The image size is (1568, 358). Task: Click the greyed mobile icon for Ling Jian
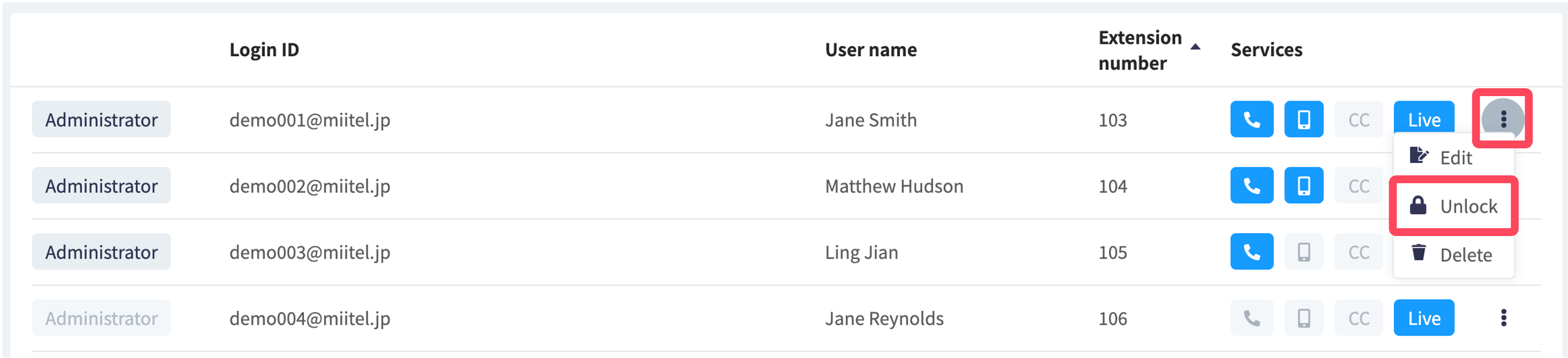(1303, 252)
